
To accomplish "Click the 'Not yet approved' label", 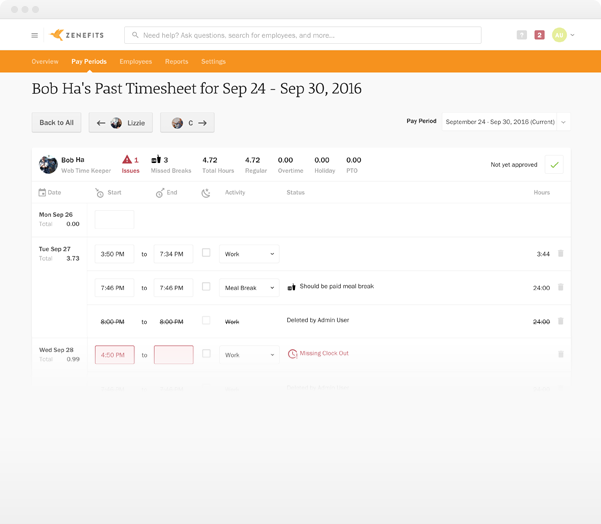I will pos(514,164).
